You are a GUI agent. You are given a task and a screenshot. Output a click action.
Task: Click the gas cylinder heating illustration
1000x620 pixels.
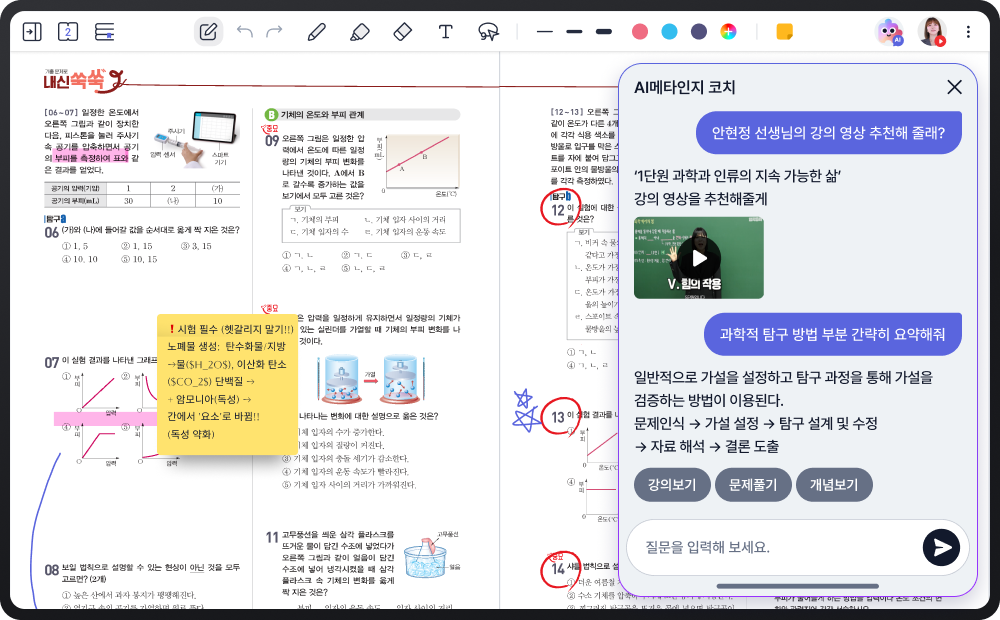coord(369,379)
